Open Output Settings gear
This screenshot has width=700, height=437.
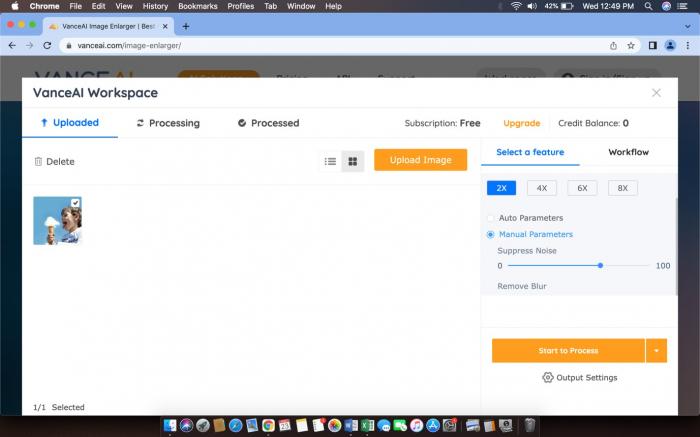[548, 377]
